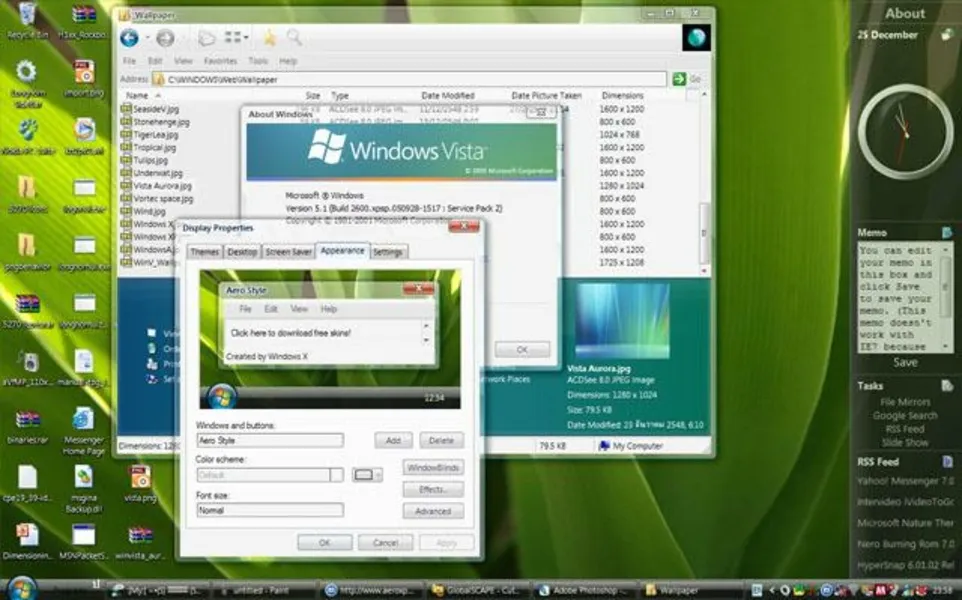This screenshot has height=600, width=962.
Task: Open the Favorites menu in Wallpaper window
Action: pyautogui.click(x=220, y=61)
